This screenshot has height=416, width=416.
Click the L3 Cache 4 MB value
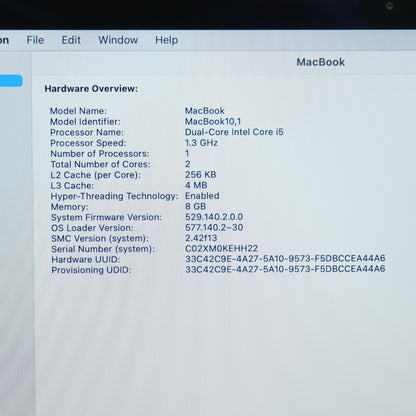[196, 185]
